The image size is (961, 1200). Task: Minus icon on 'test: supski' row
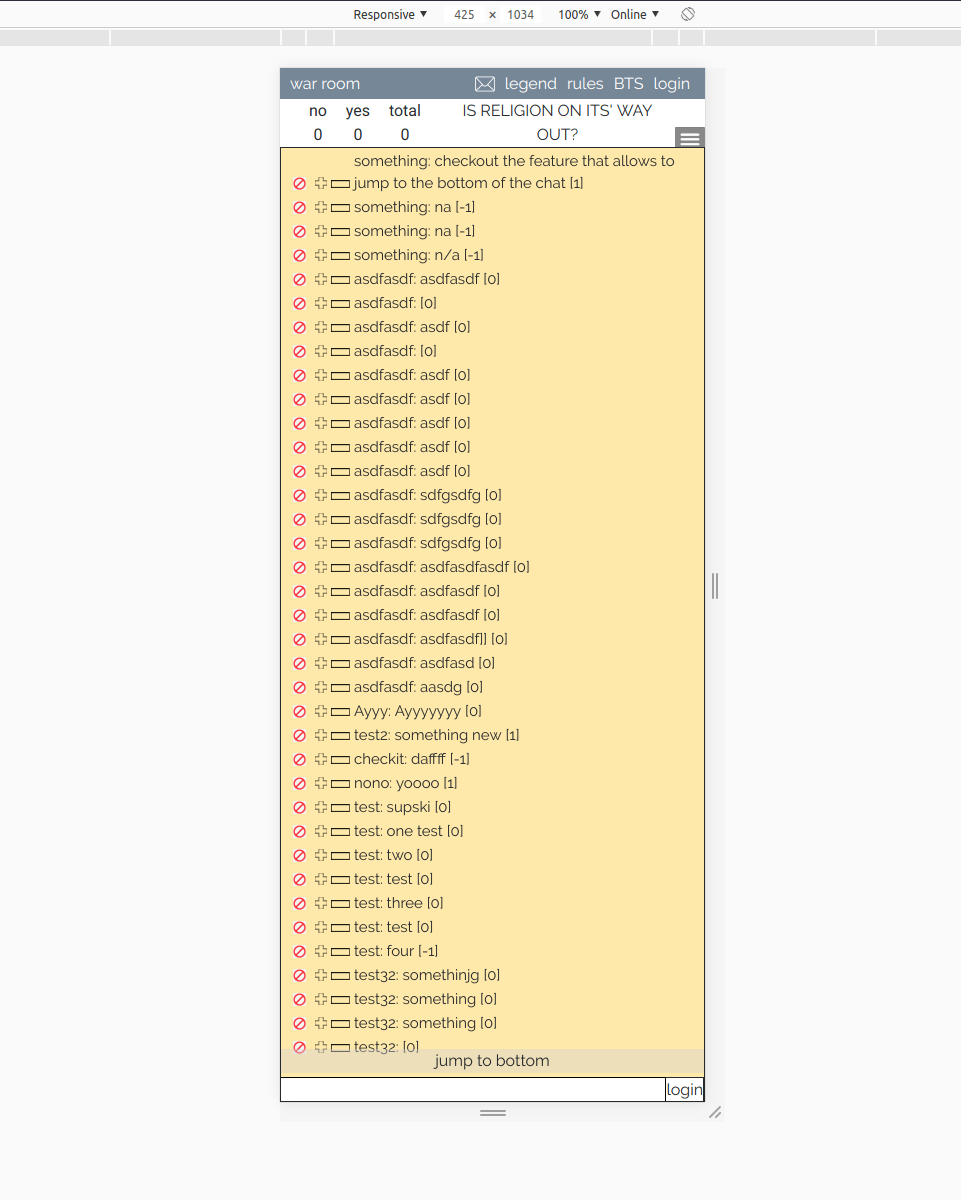(x=340, y=808)
